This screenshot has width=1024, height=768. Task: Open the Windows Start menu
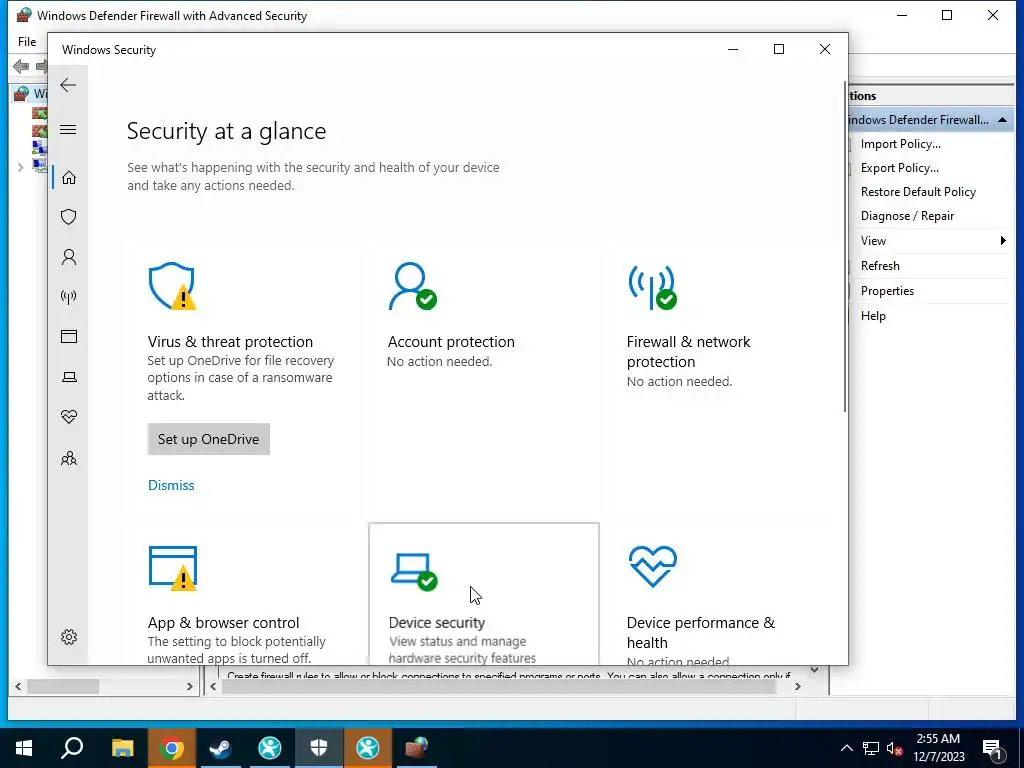[x=24, y=748]
